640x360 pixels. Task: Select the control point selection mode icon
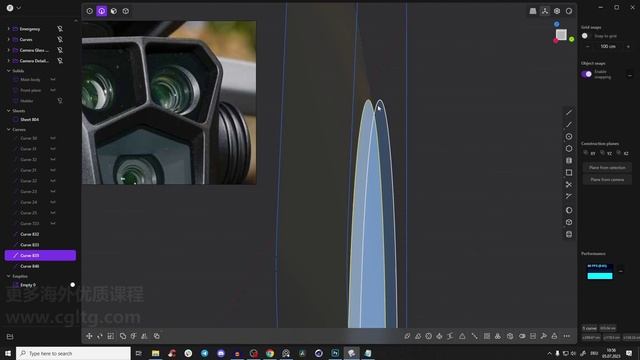tap(89, 11)
